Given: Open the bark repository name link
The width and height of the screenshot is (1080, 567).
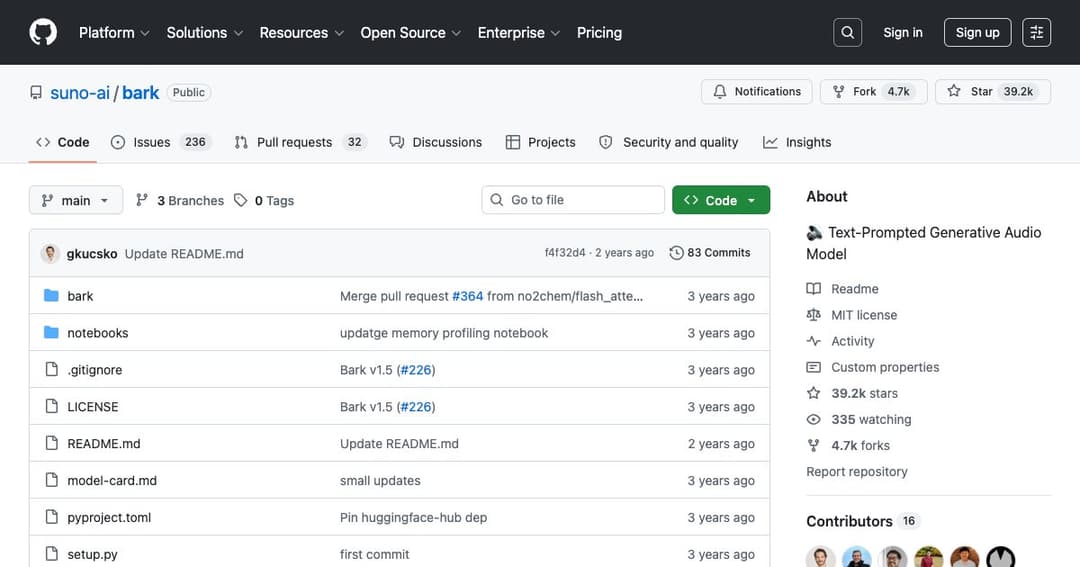Looking at the screenshot, I should coord(141,92).
